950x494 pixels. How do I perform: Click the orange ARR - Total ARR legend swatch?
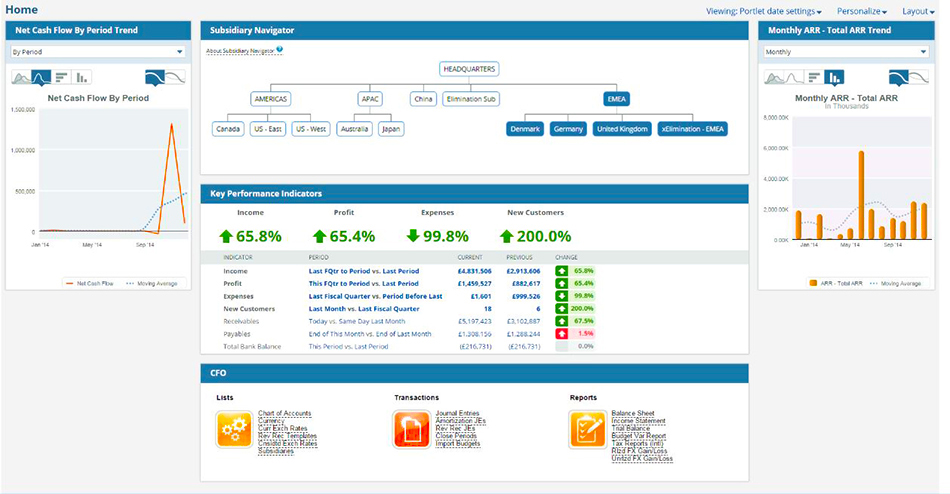click(x=812, y=284)
